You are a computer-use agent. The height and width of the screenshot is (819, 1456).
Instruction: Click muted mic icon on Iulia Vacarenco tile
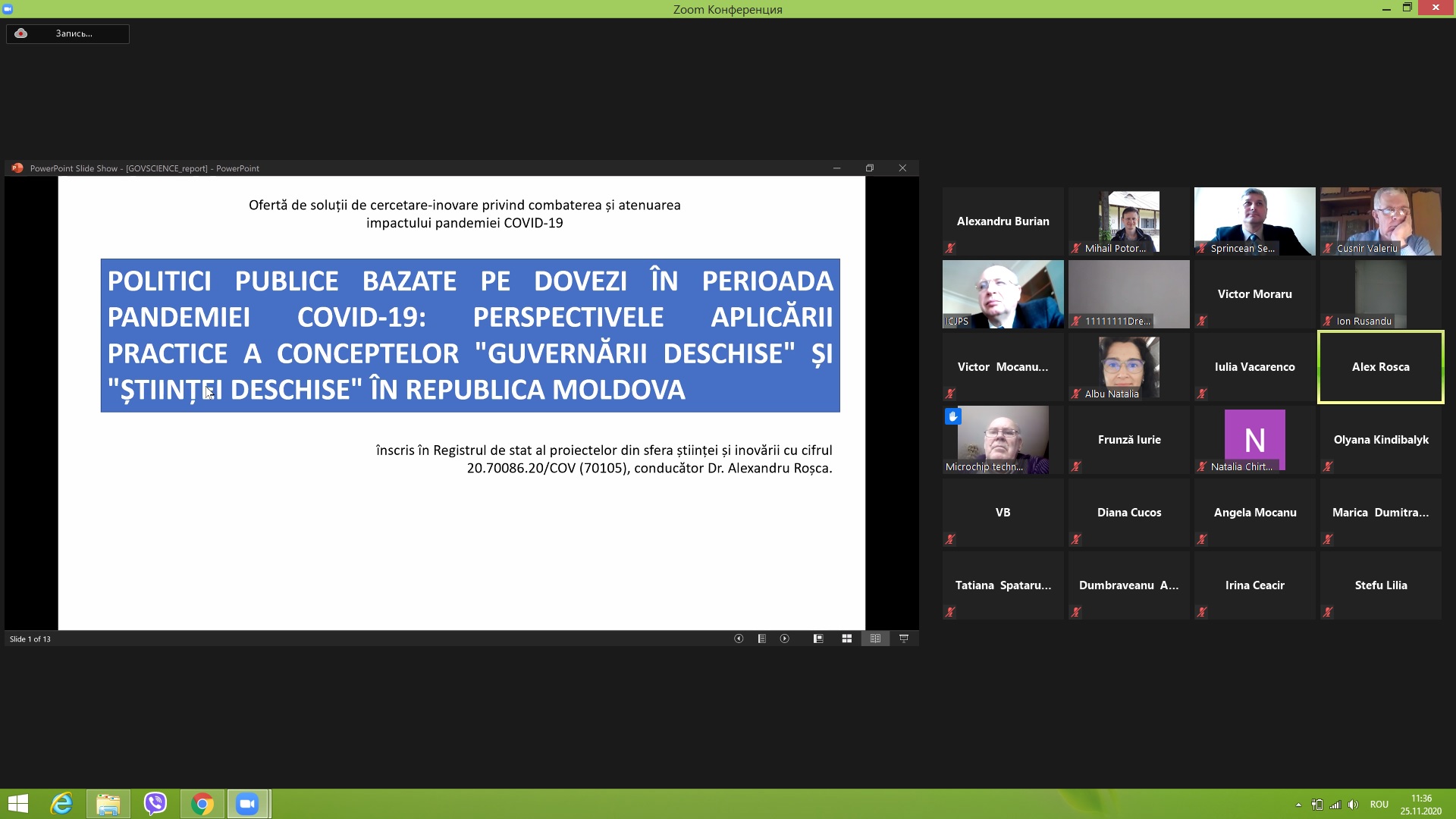1202,394
